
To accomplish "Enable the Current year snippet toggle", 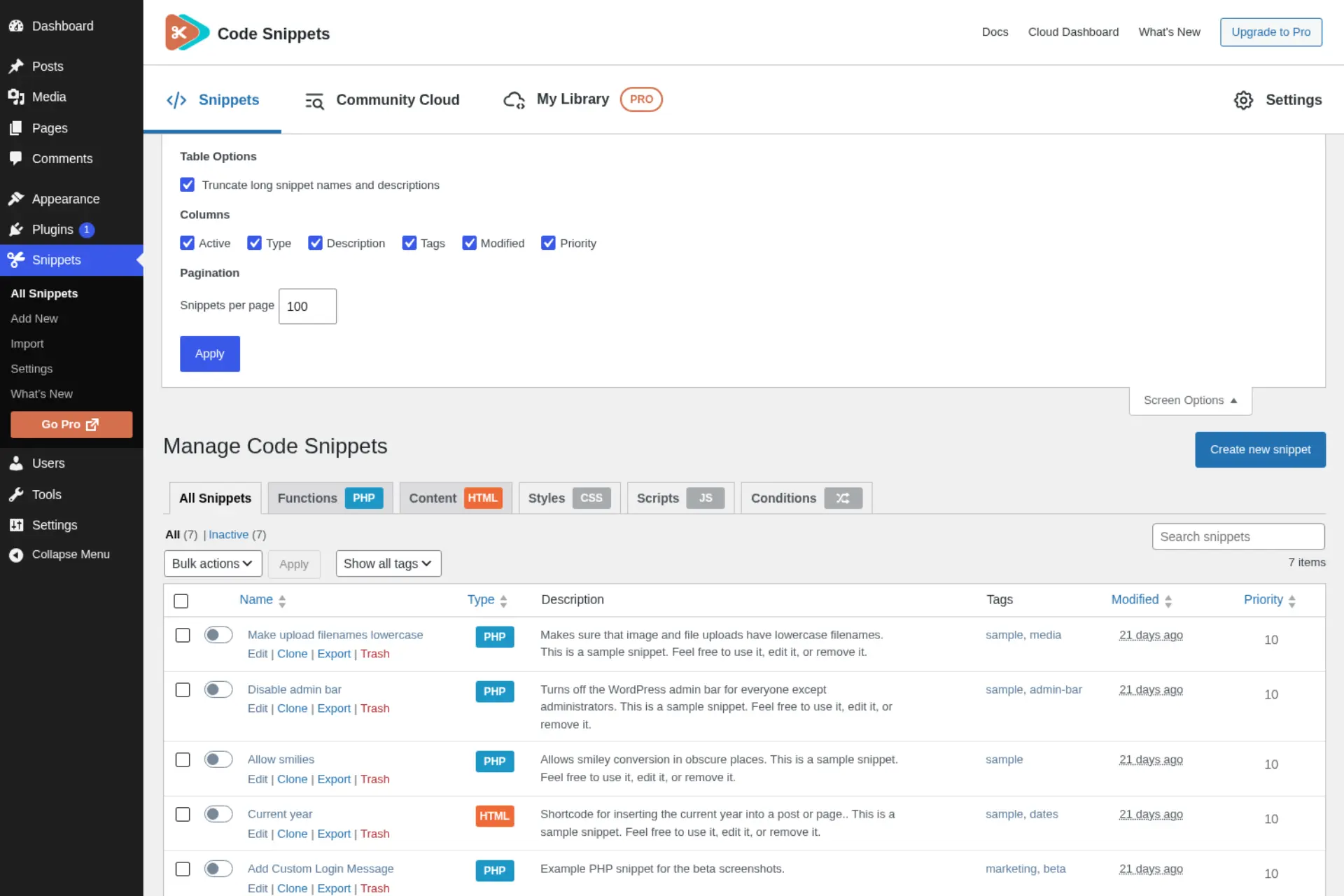I will [218, 814].
